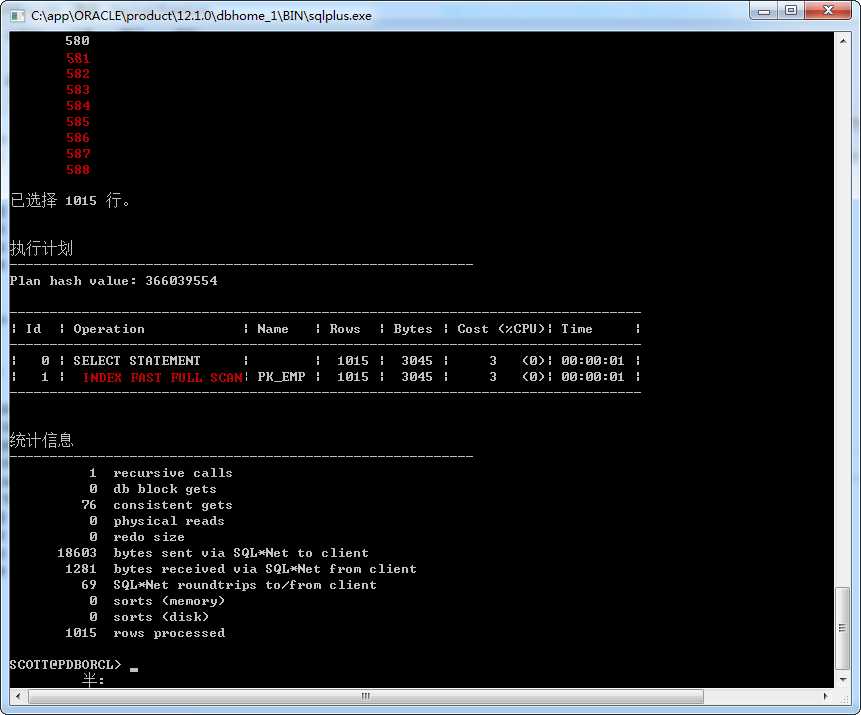This screenshot has height=715, width=861.
Task: Click the red value 588
Action: click(x=77, y=170)
